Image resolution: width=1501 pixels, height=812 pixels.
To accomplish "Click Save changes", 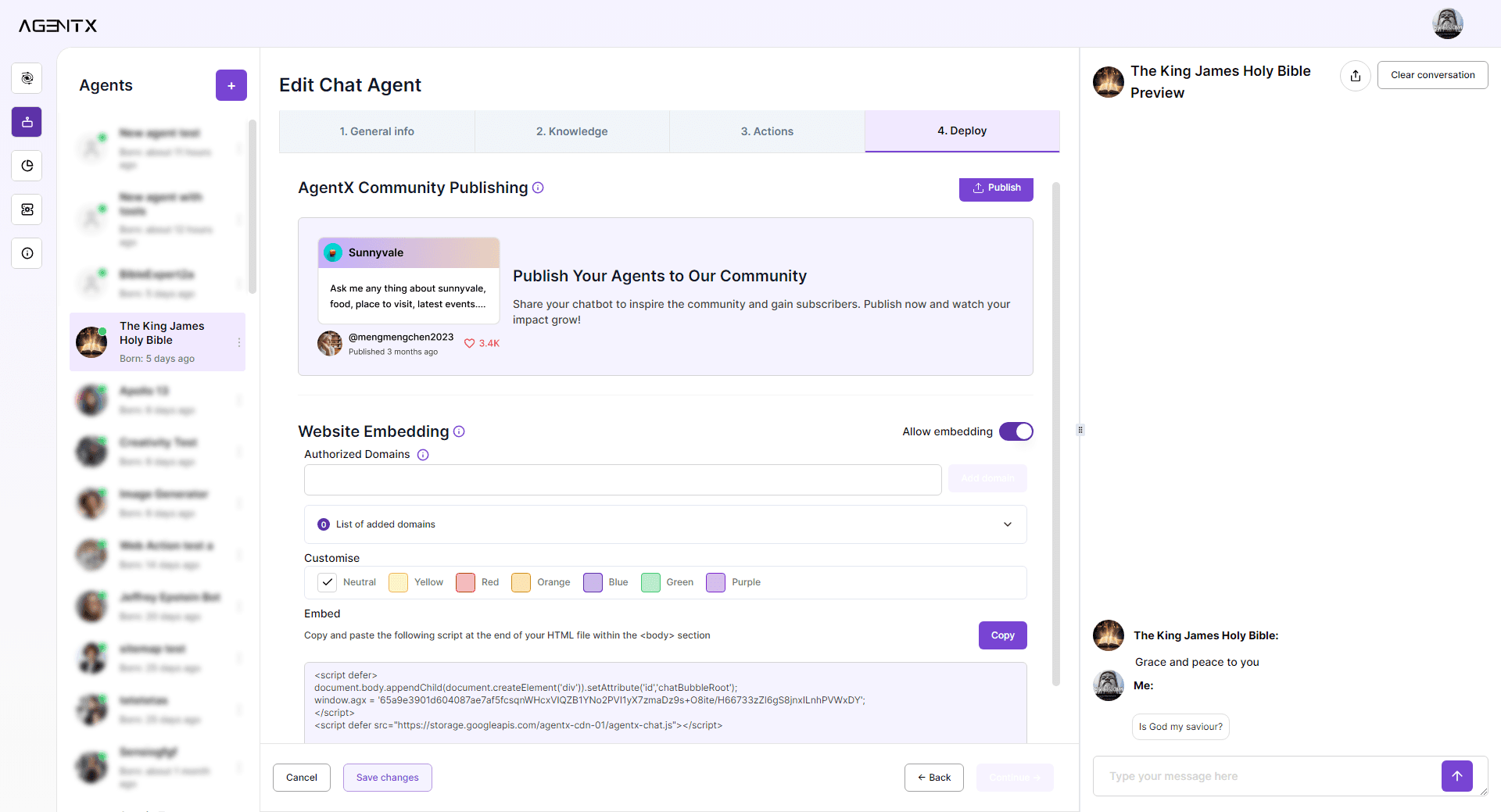I will [x=388, y=778].
